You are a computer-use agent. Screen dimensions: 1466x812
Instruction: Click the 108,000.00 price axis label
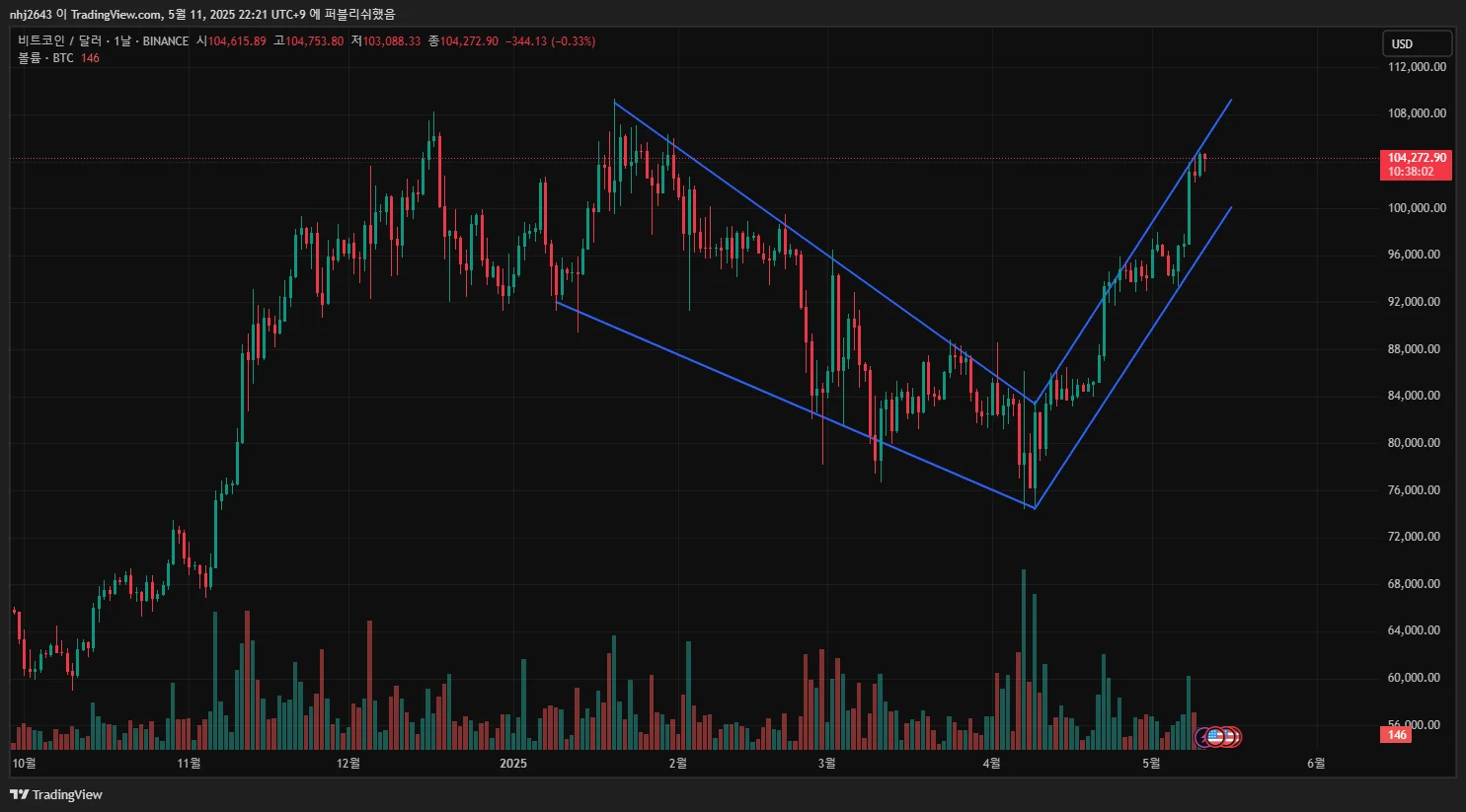[x=1417, y=113]
